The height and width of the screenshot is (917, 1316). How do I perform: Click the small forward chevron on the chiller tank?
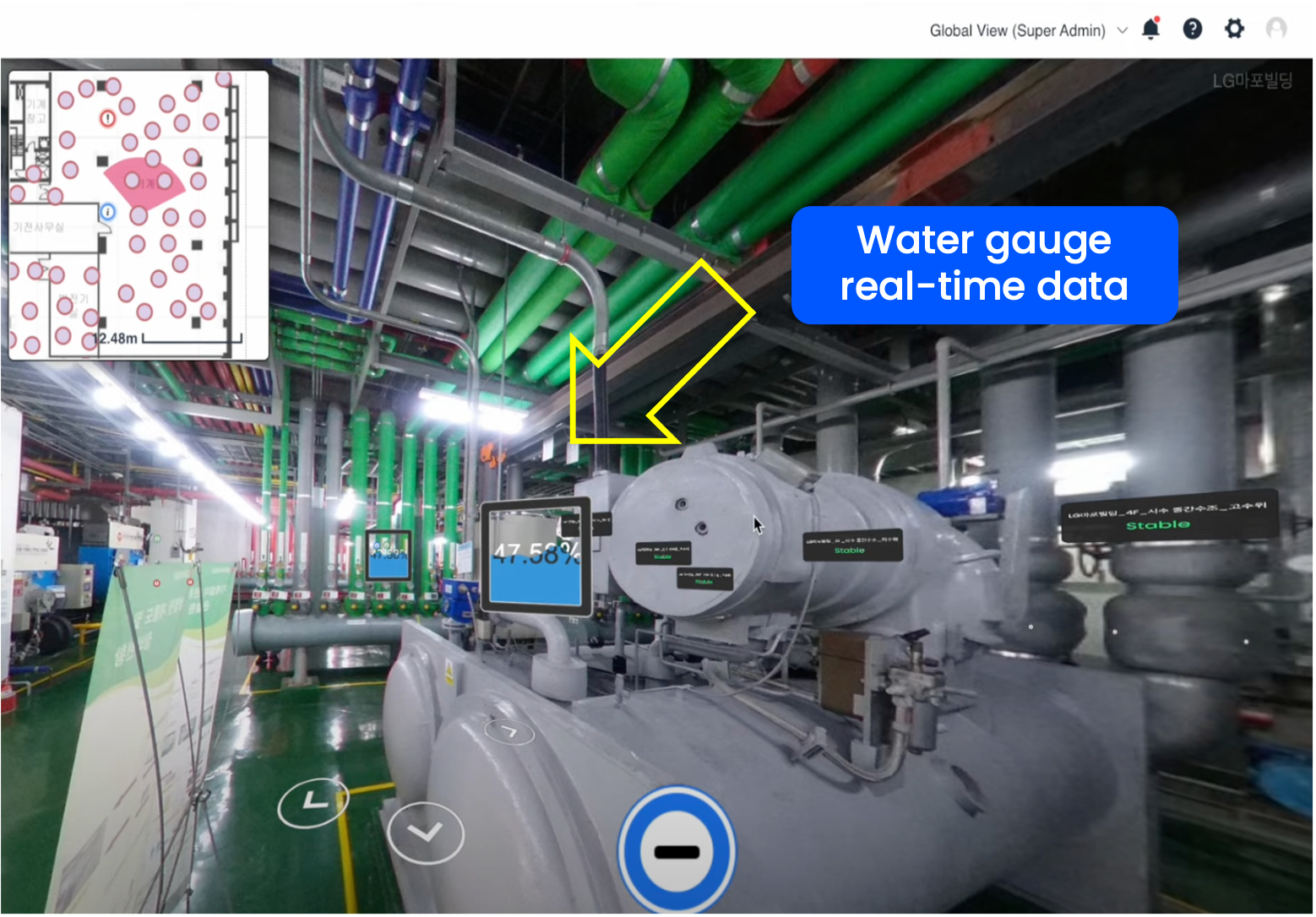[x=509, y=731]
